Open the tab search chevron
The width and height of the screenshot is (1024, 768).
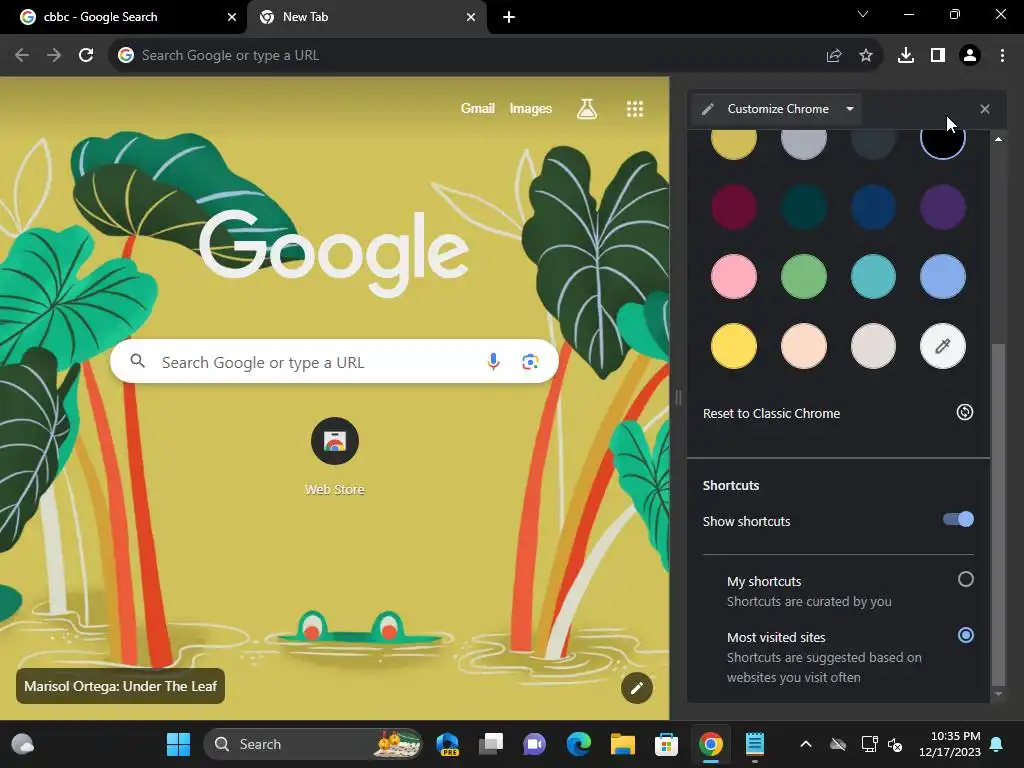863,14
